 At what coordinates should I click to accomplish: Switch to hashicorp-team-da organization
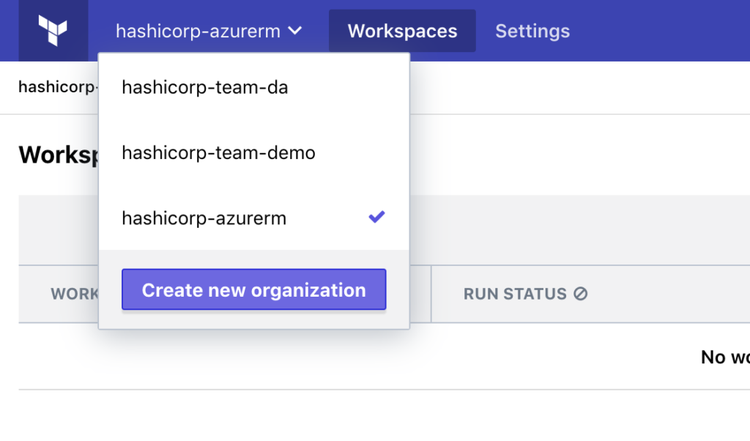(204, 88)
